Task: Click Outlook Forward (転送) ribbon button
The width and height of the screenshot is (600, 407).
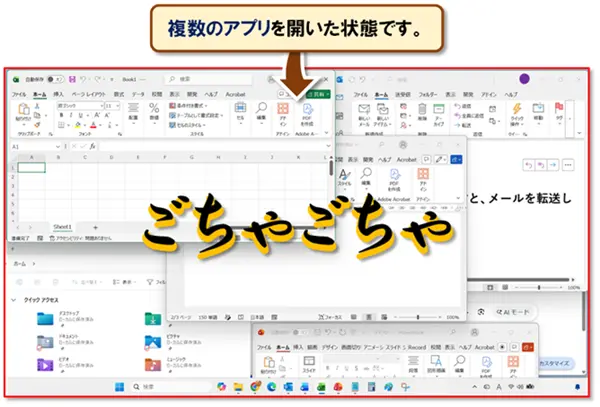Action: pos(463,125)
